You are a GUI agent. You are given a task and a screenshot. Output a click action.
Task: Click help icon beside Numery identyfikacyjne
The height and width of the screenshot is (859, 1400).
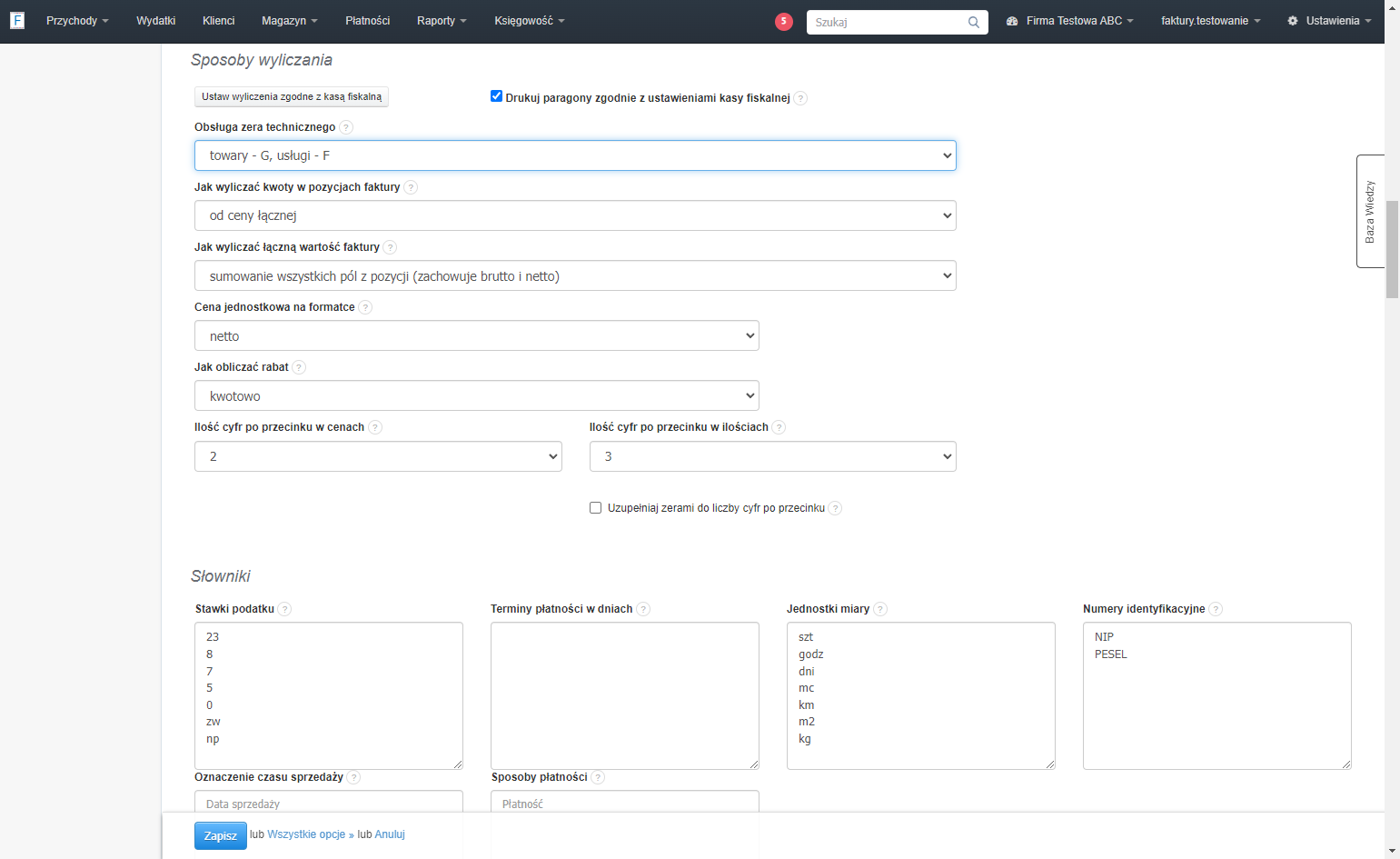click(1216, 609)
